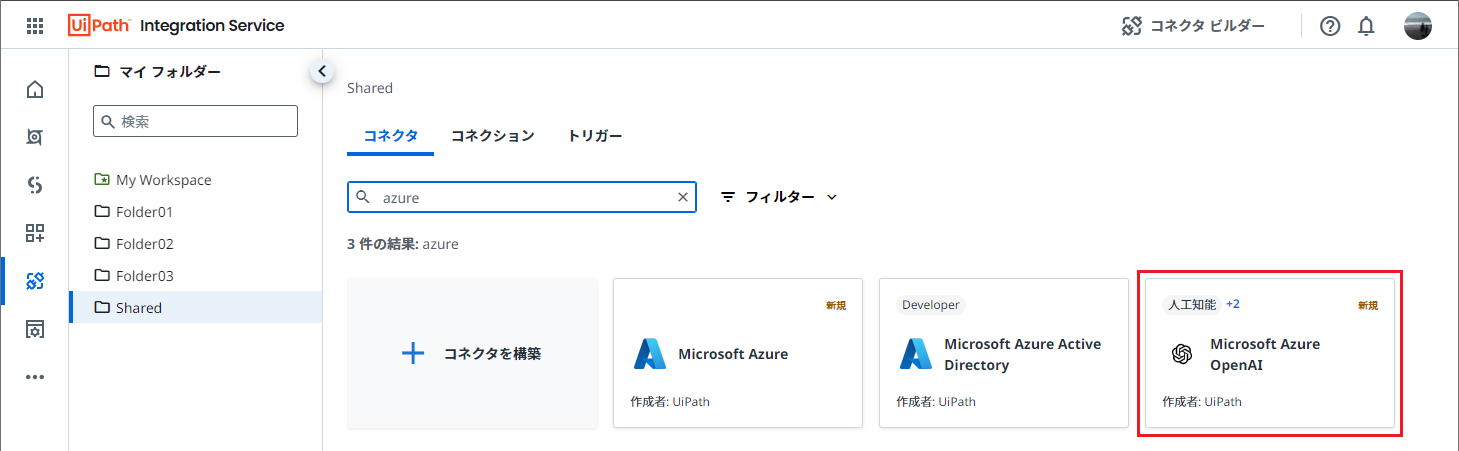
Task: Select the Integration Service sidebar icon
Action: click(35, 281)
